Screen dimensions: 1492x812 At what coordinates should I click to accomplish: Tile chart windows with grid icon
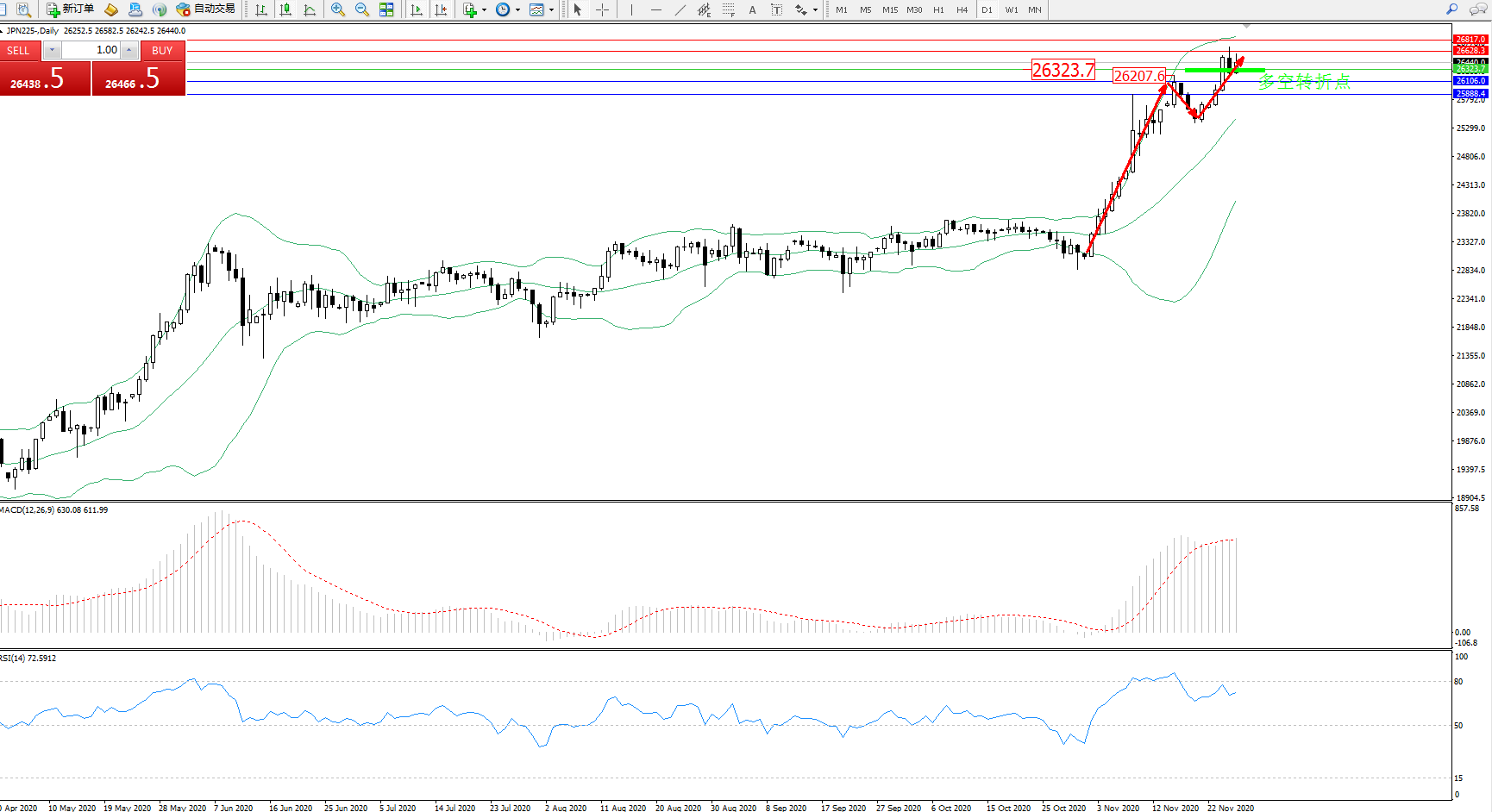(x=386, y=9)
